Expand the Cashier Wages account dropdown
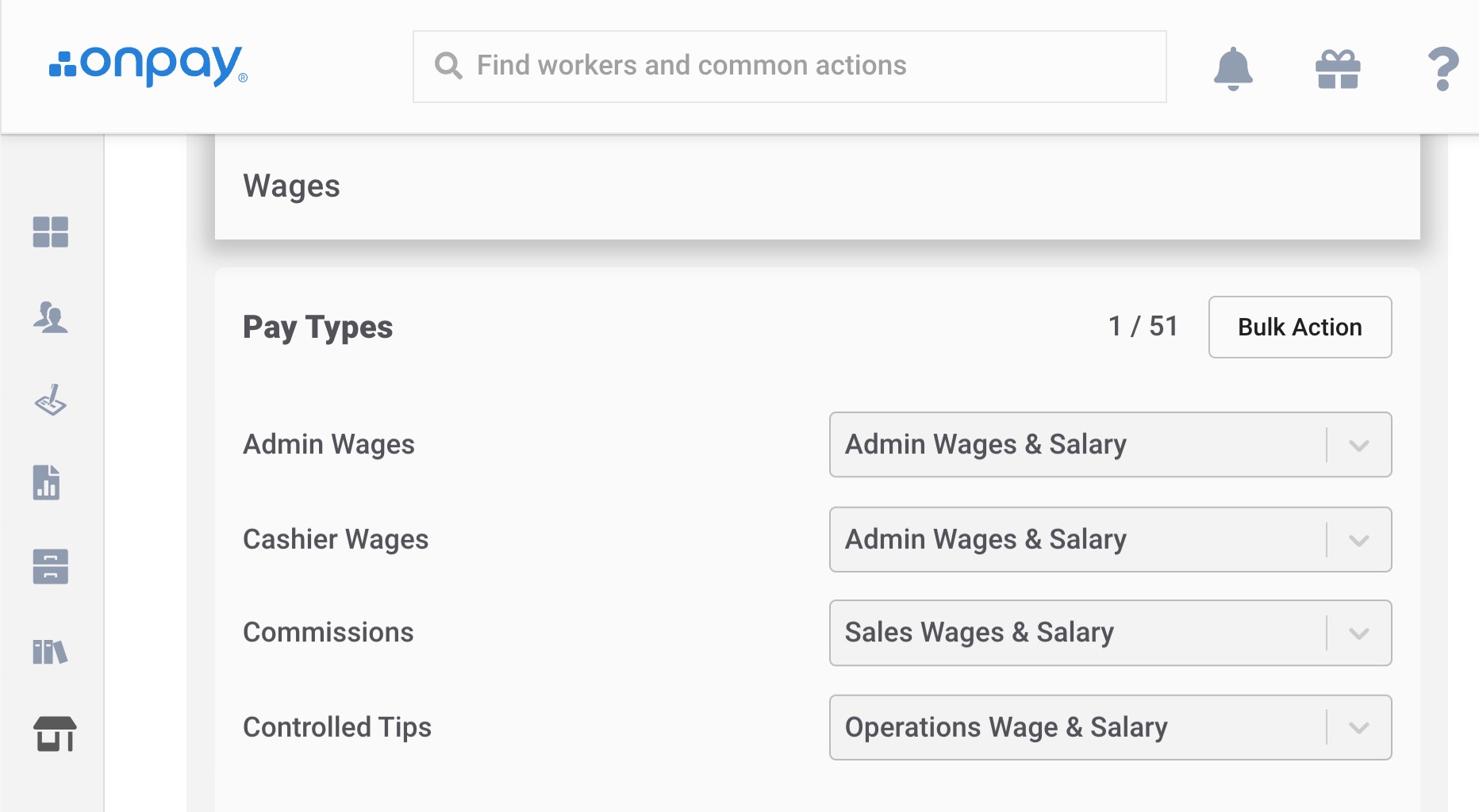Image resolution: width=1479 pixels, height=812 pixels. point(1110,540)
